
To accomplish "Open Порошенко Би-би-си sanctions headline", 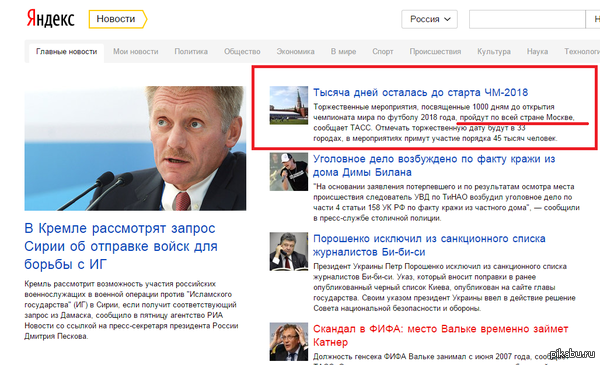I will [x=429, y=245].
